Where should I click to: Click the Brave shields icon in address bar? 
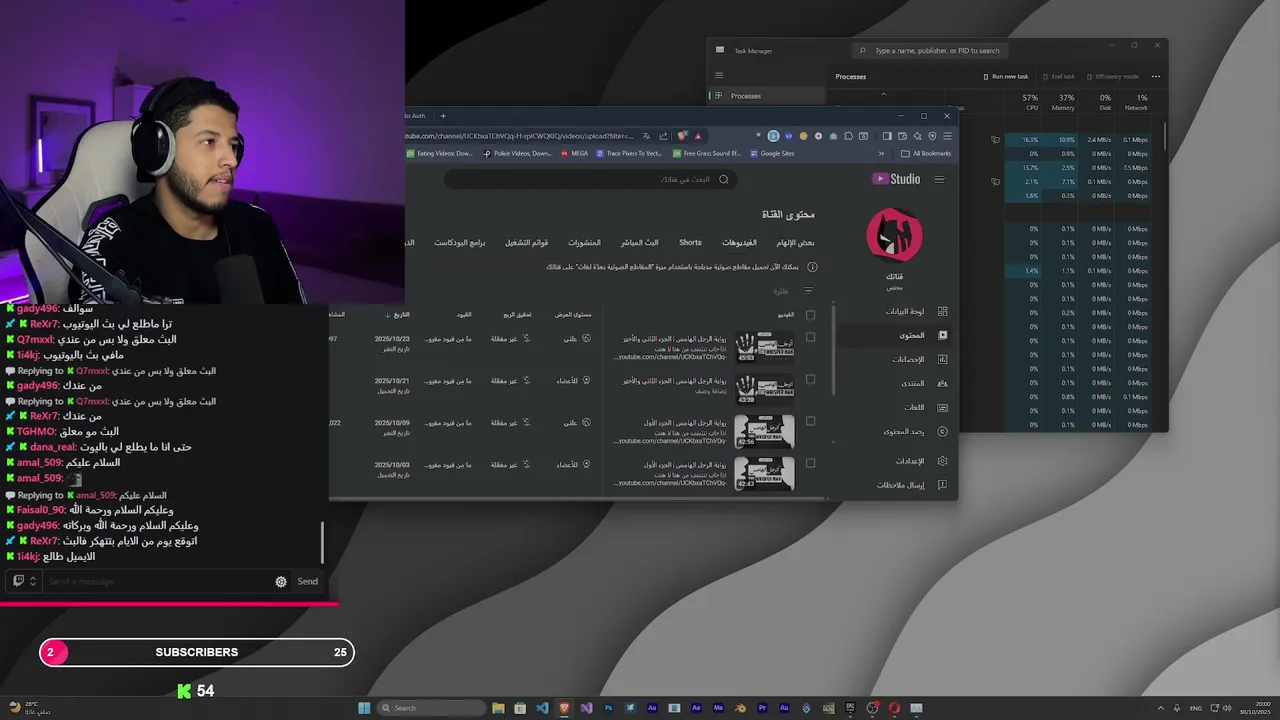[x=682, y=136]
